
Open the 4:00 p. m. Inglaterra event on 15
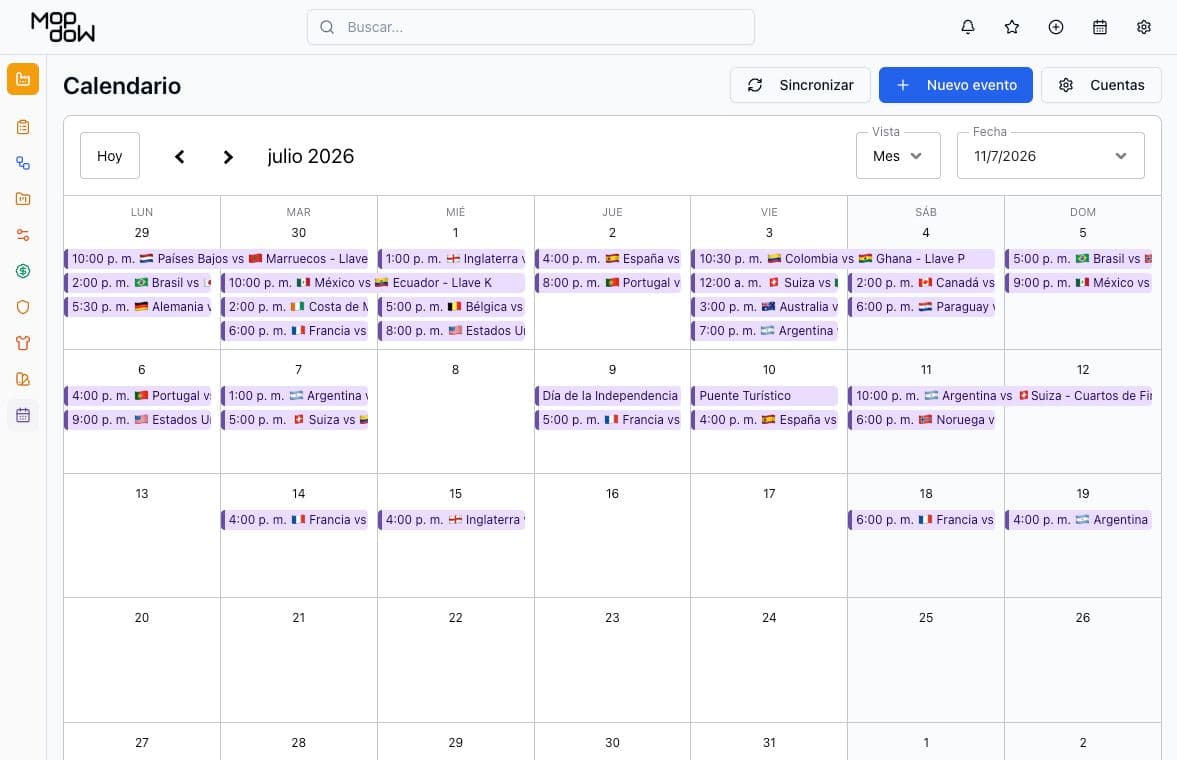point(452,519)
